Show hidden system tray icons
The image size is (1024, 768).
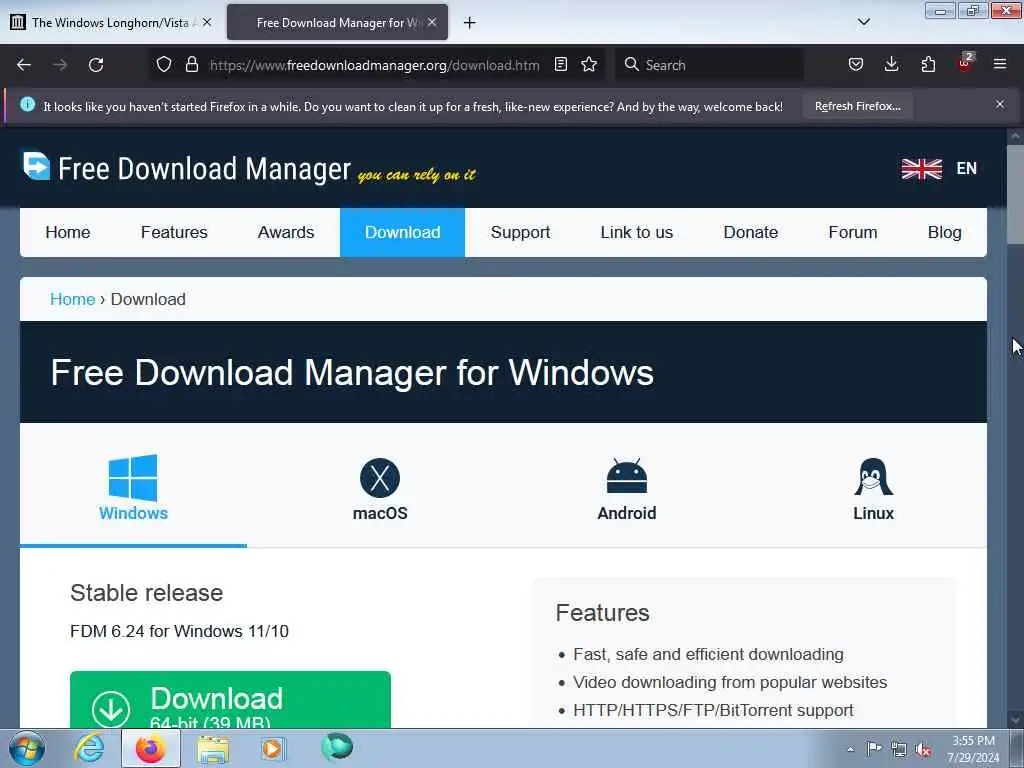click(x=850, y=749)
